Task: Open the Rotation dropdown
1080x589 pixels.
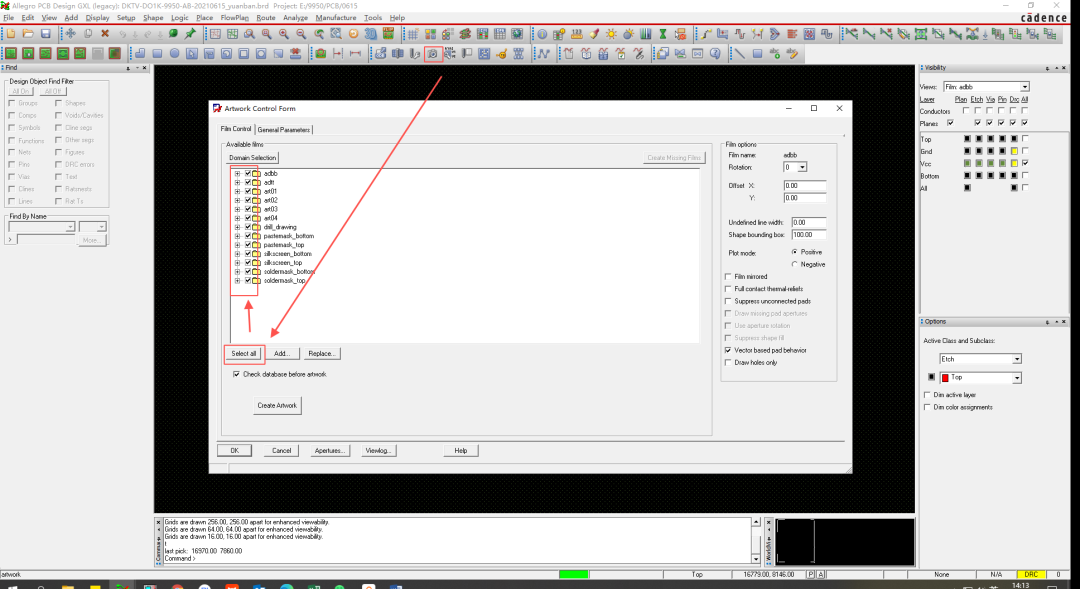Action: [x=802, y=167]
